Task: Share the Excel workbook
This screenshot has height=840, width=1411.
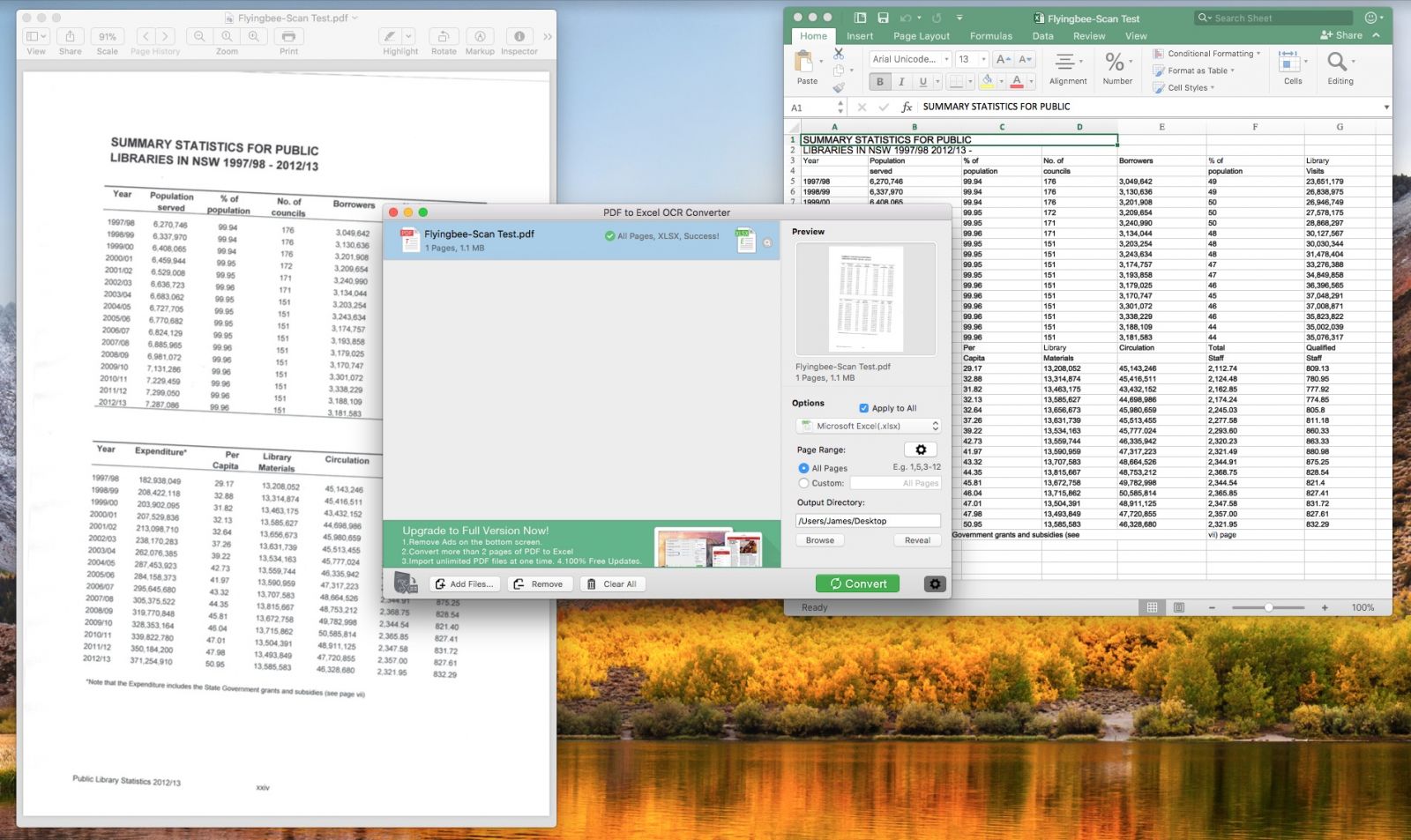Action: (1341, 35)
